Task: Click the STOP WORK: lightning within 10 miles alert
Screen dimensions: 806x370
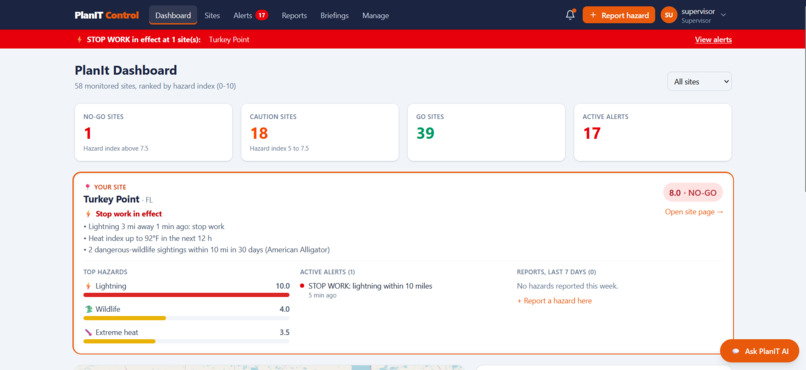Action: (370, 286)
